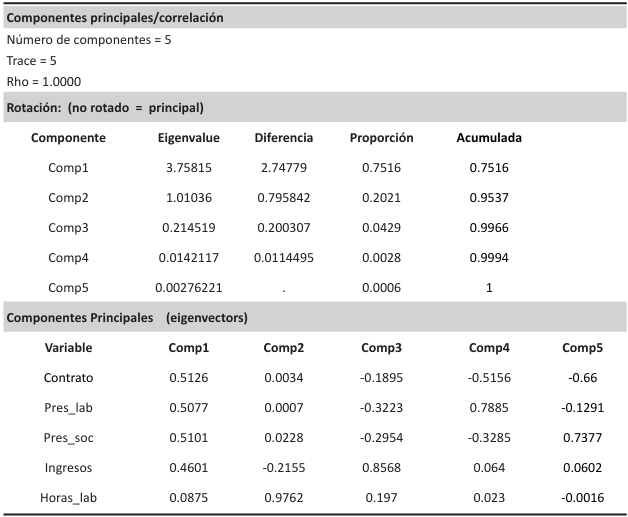Select the eigenvalue 0.00276221 for Comp5
628x517 pixels.
[189, 288]
